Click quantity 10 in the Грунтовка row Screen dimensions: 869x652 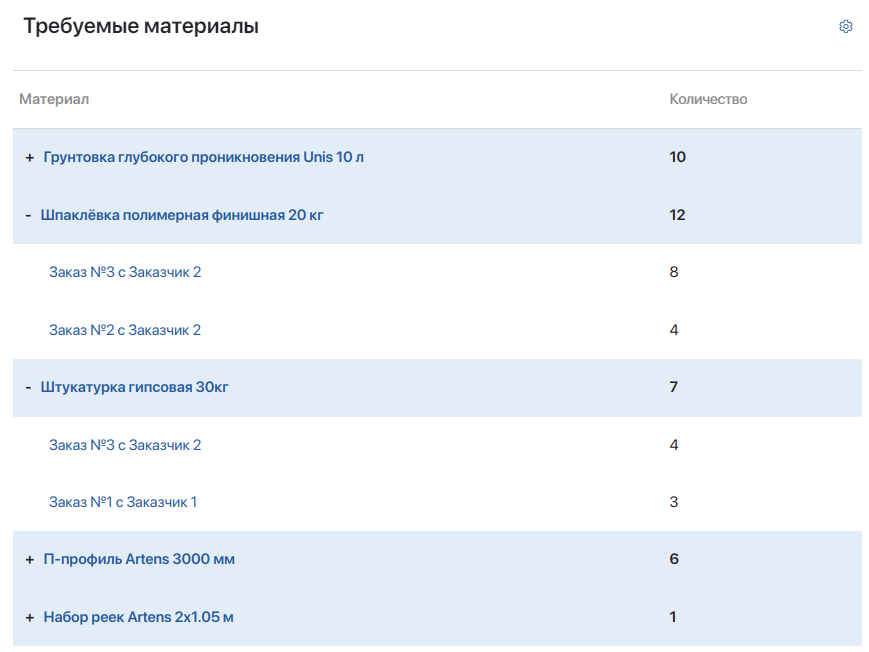677,158
